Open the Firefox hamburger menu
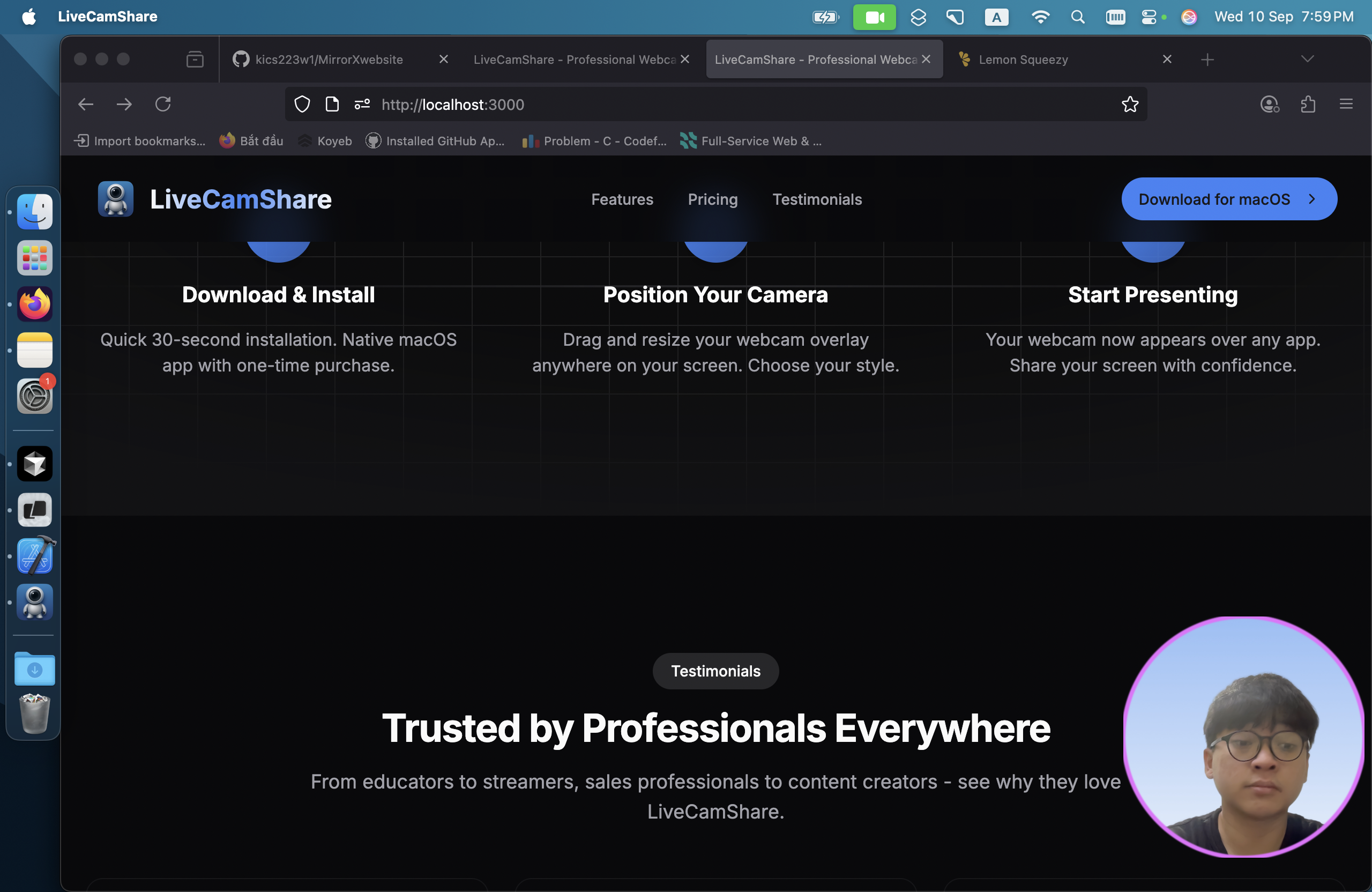1372x892 pixels. click(1346, 104)
